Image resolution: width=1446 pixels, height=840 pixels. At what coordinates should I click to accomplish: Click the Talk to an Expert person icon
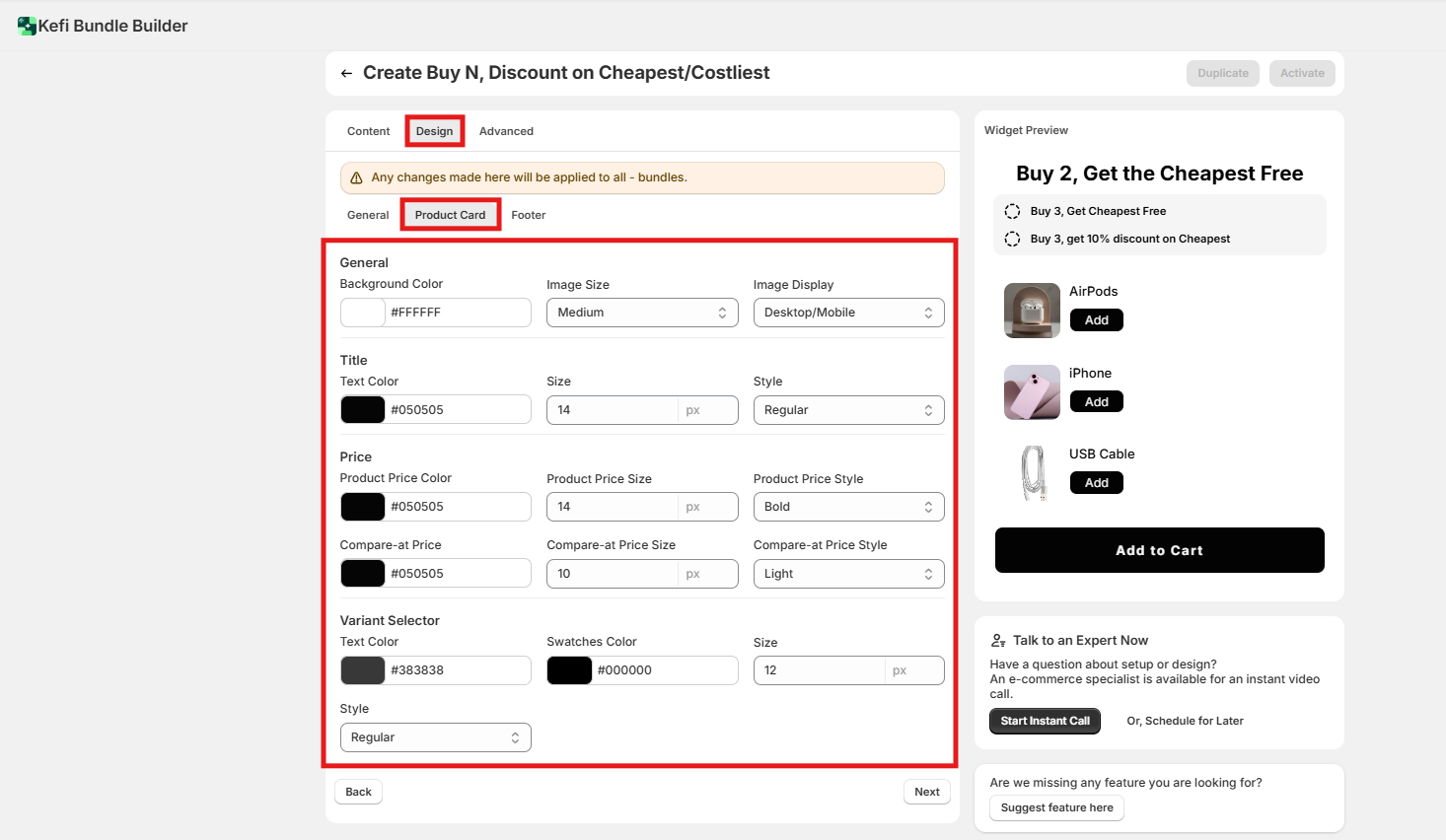tap(998, 641)
